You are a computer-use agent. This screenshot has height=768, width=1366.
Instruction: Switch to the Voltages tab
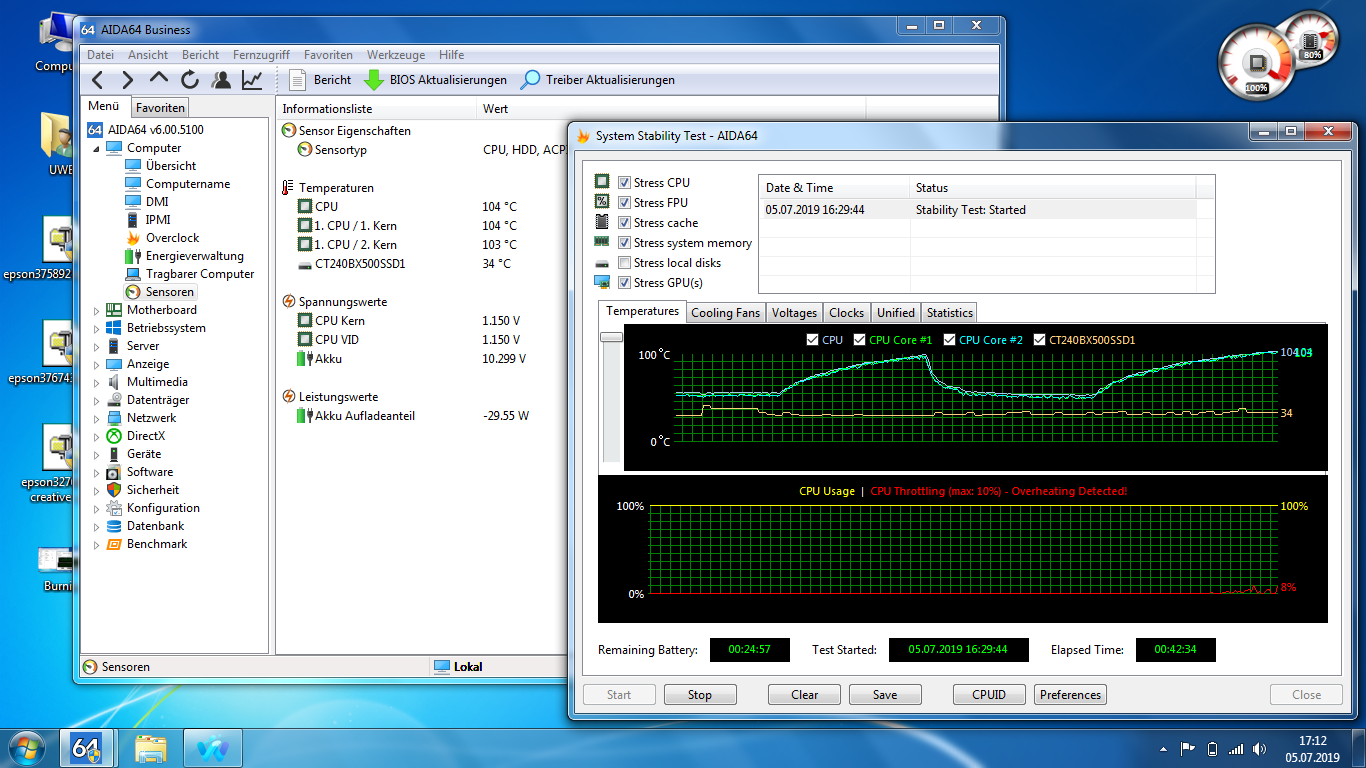[795, 313]
